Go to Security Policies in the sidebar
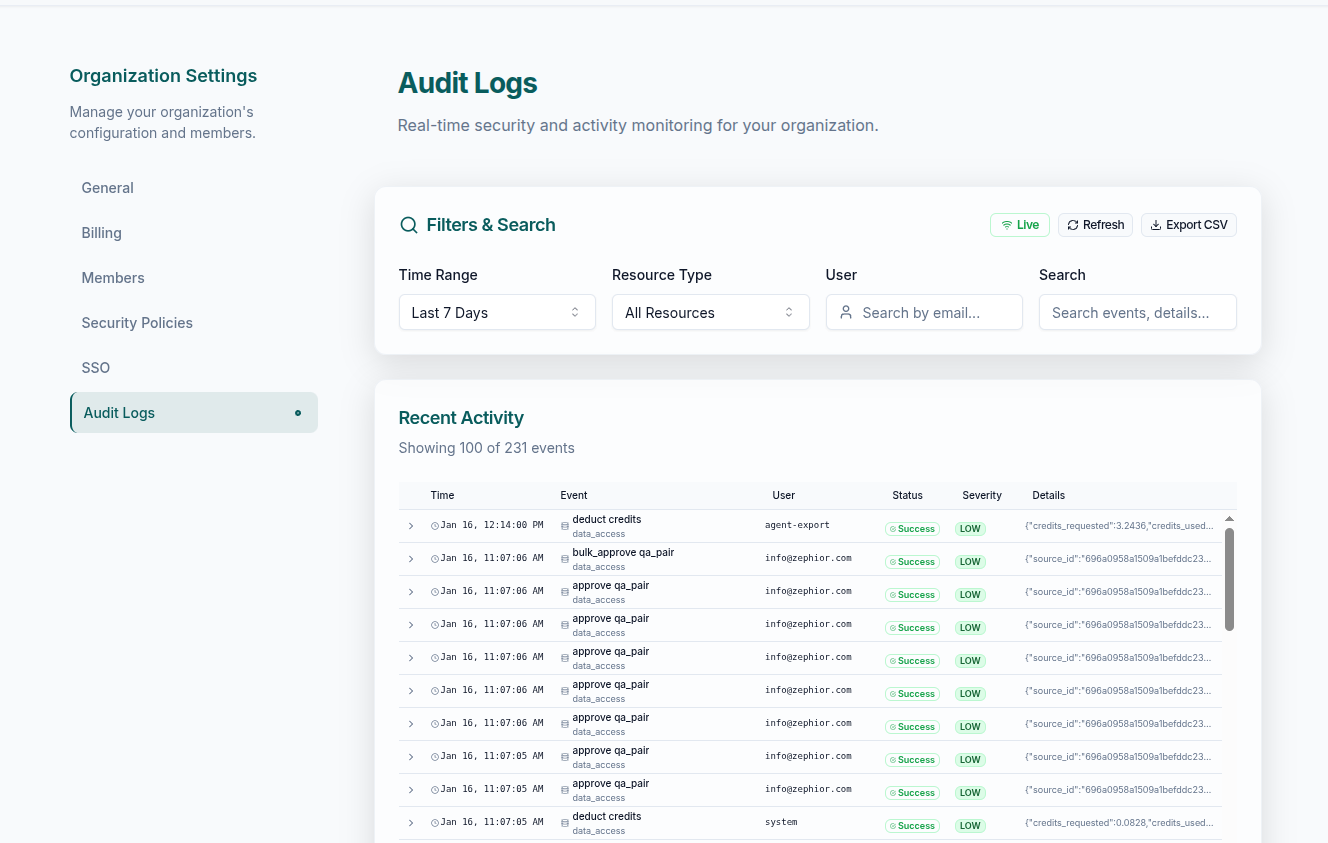 (x=137, y=323)
